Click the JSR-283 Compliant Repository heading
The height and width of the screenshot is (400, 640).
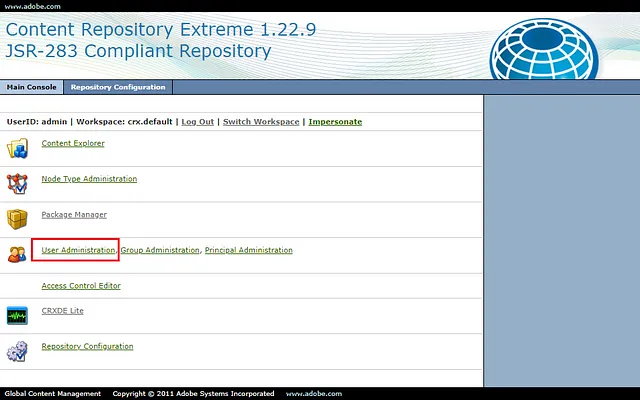[138, 51]
